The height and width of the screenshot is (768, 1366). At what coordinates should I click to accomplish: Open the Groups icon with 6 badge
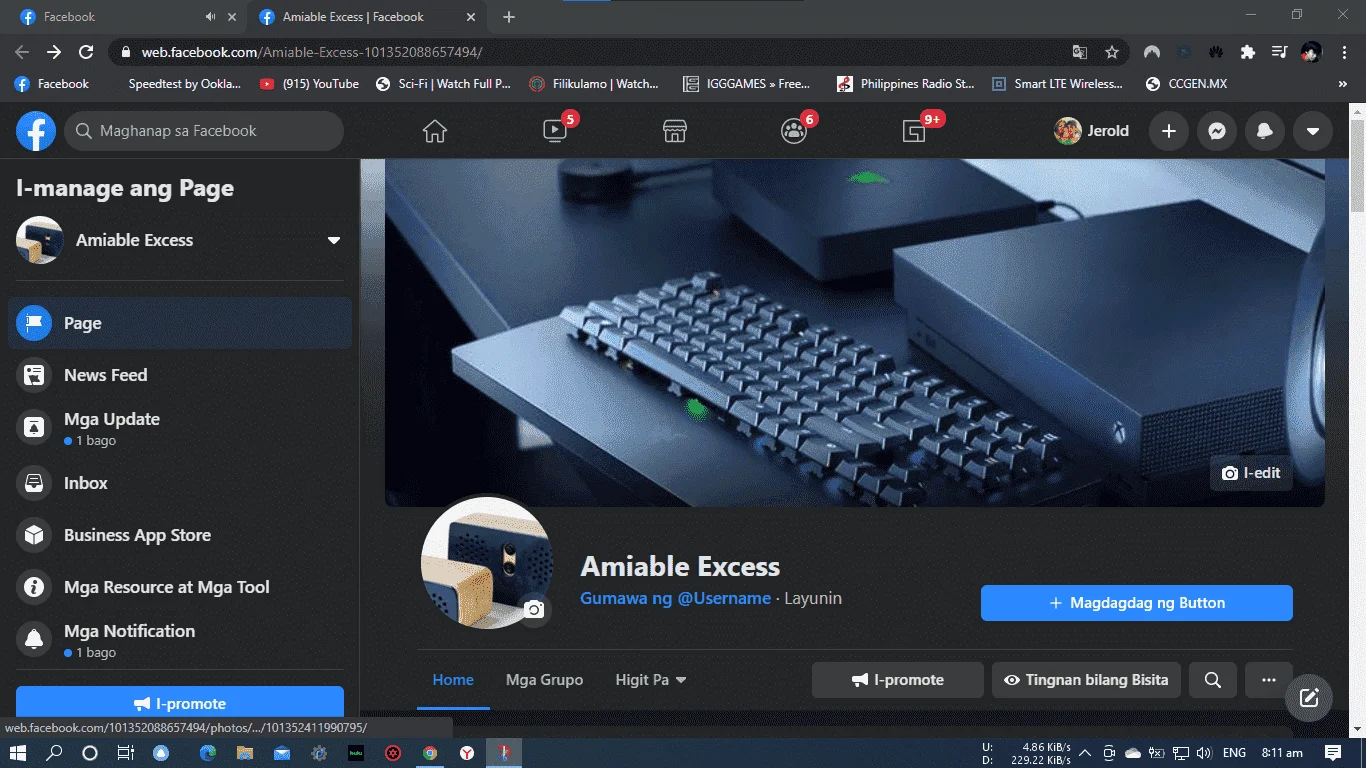pos(794,131)
